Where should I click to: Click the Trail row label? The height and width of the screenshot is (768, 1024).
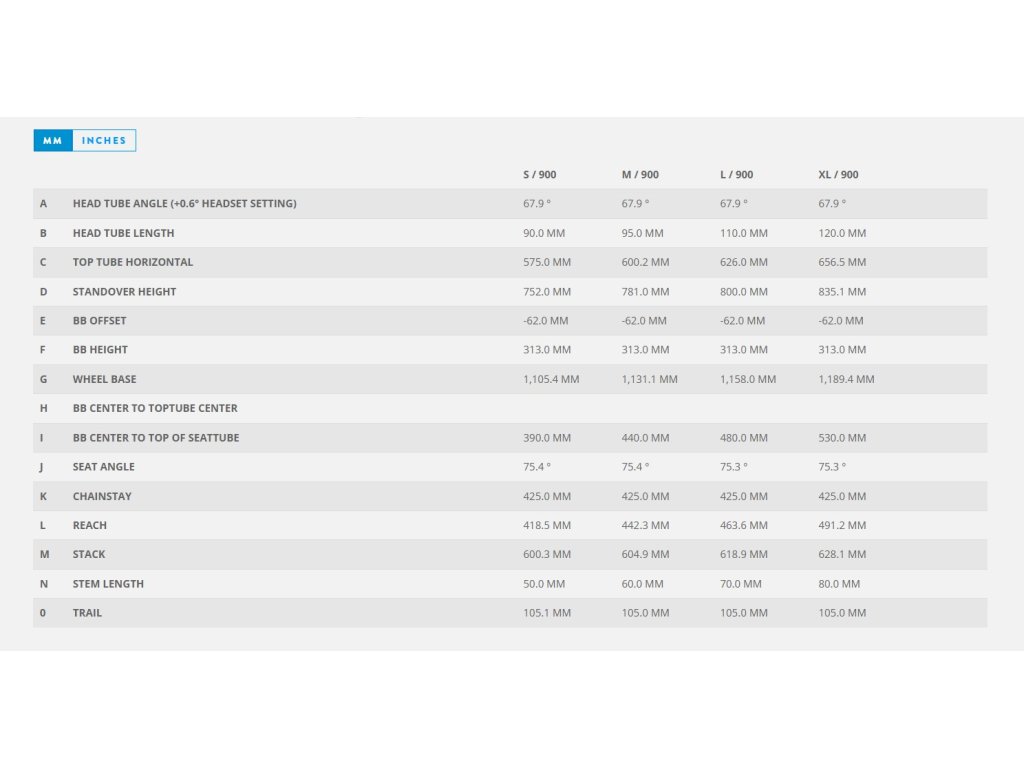(87, 613)
